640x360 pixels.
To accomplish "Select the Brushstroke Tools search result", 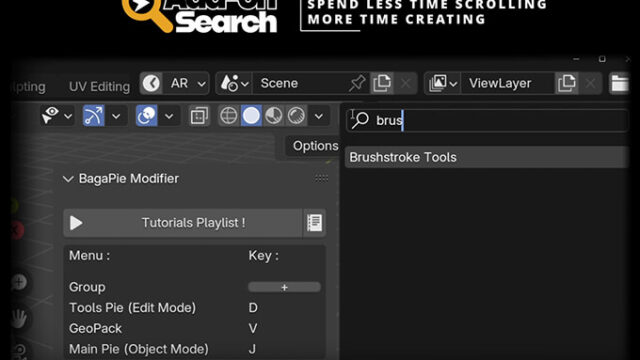I will tap(487, 157).
